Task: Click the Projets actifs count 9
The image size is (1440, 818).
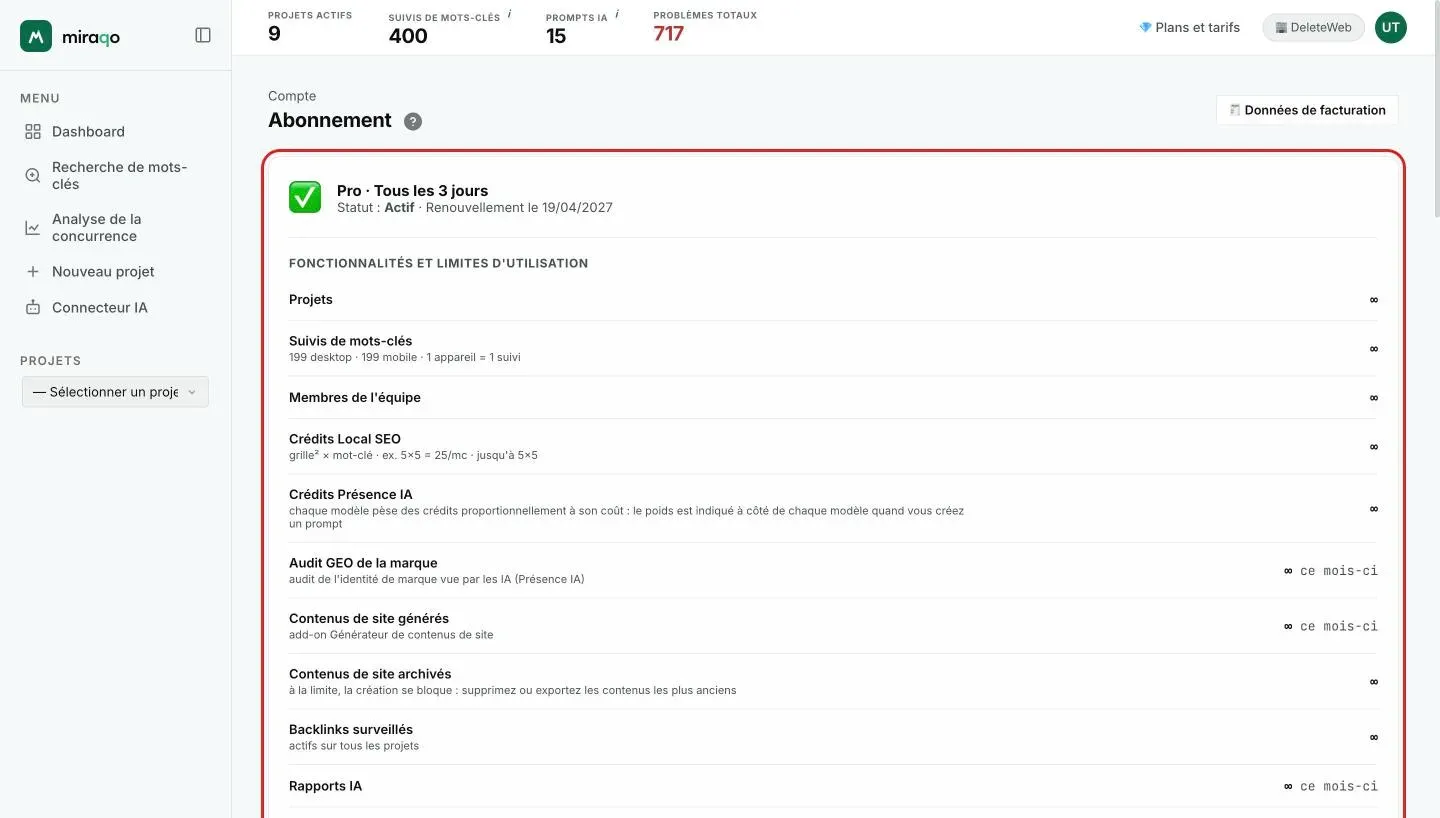Action: coord(274,34)
